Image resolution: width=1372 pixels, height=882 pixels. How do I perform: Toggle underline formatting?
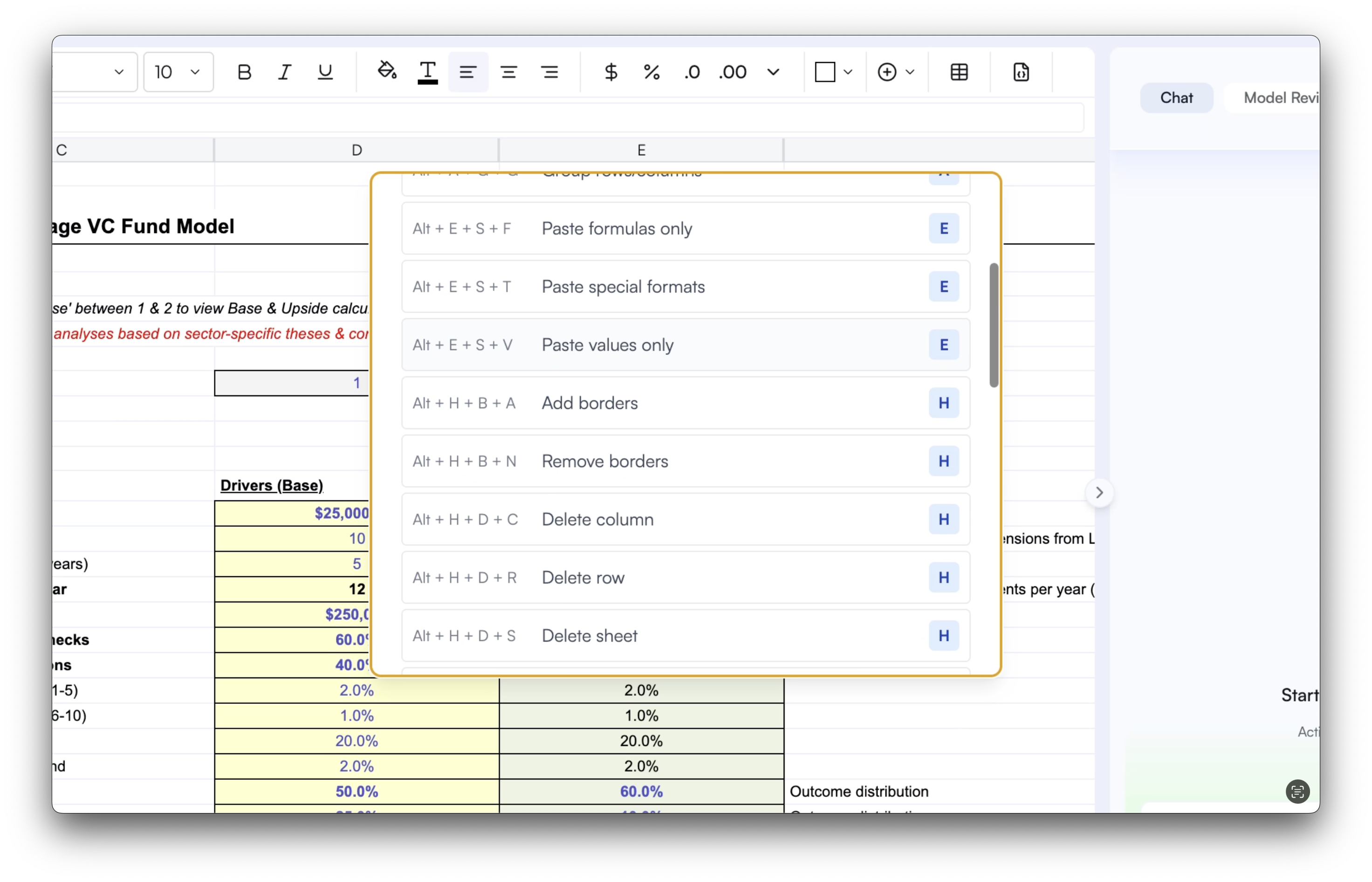coord(325,72)
